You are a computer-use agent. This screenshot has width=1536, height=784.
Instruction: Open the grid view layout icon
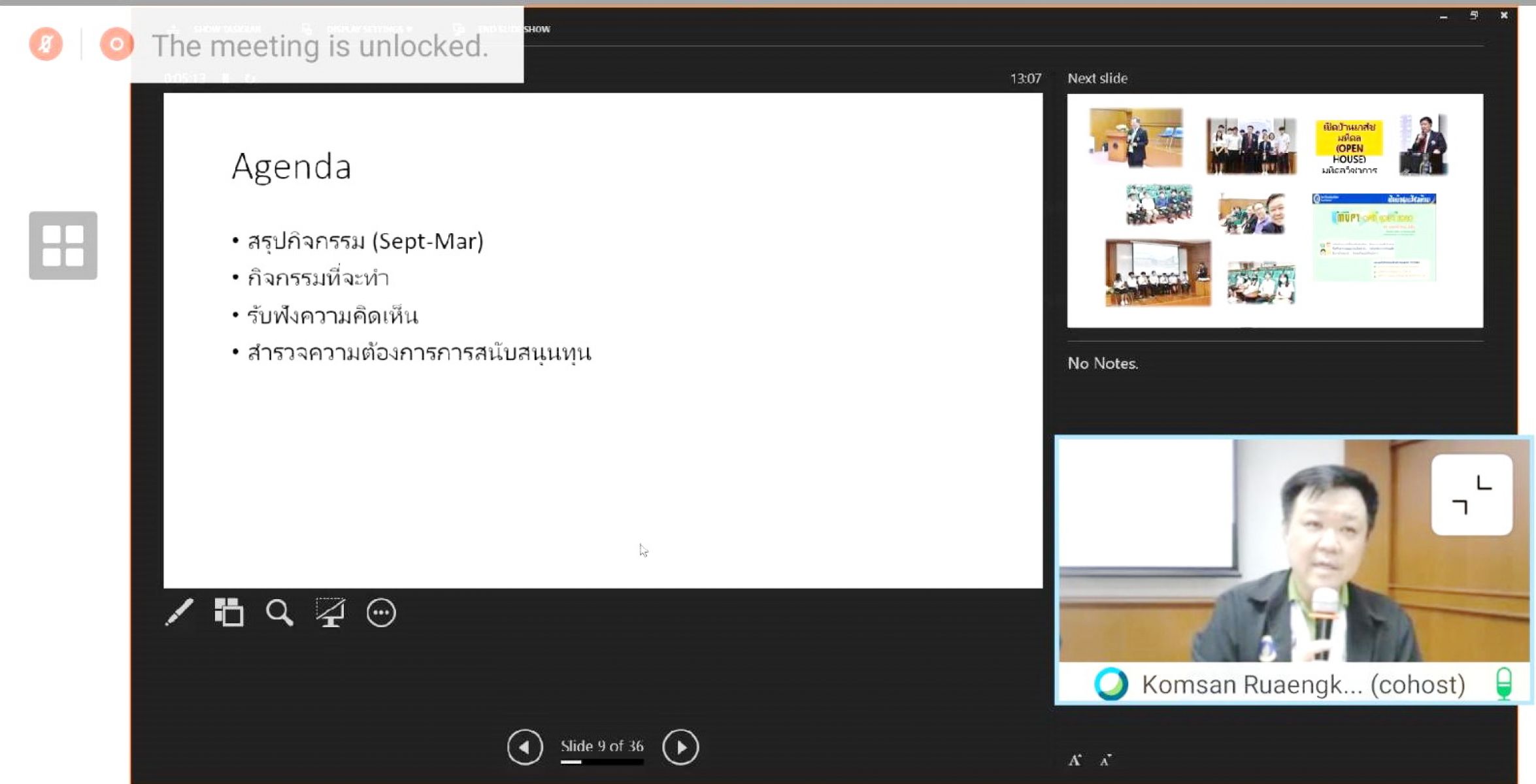(63, 246)
